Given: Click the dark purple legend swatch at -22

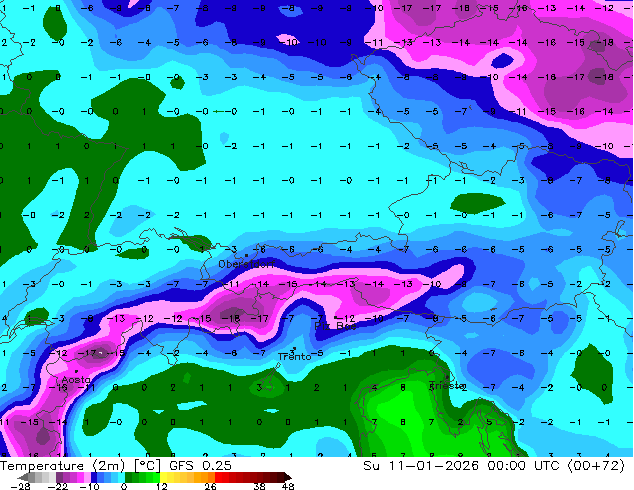Looking at the screenshot, I should [59, 477].
